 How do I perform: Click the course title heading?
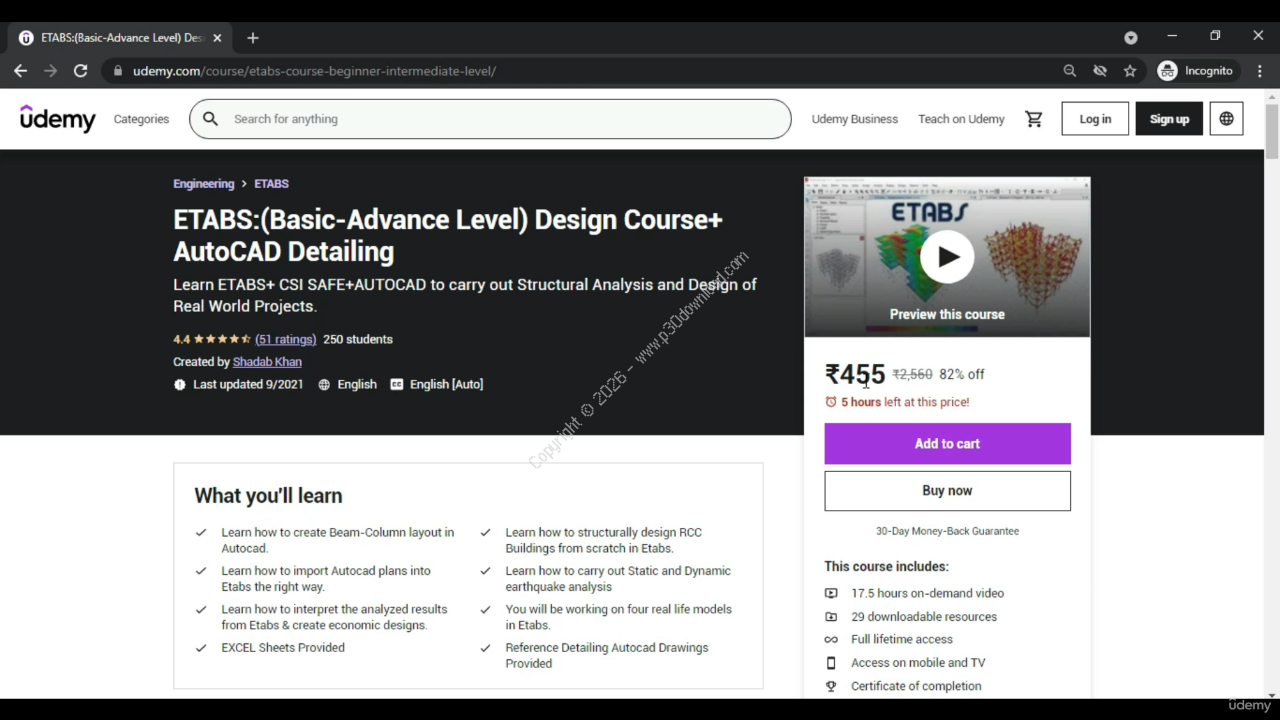pos(448,235)
